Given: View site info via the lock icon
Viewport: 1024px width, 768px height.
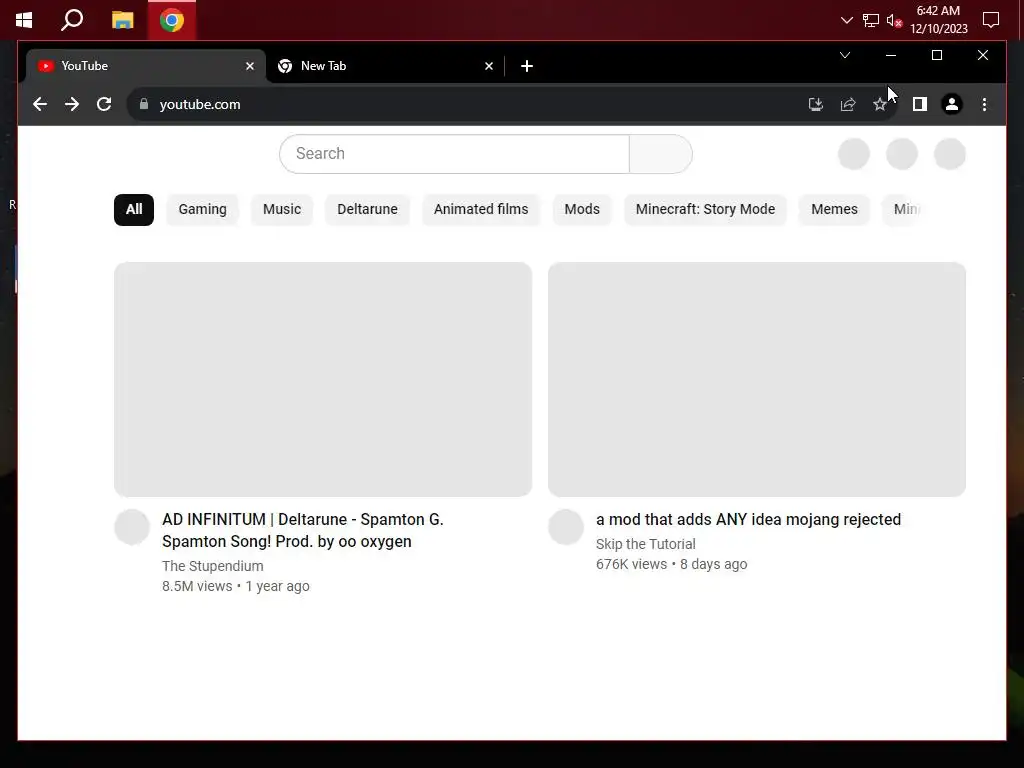Looking at the screenshot, I should (144, 104).
